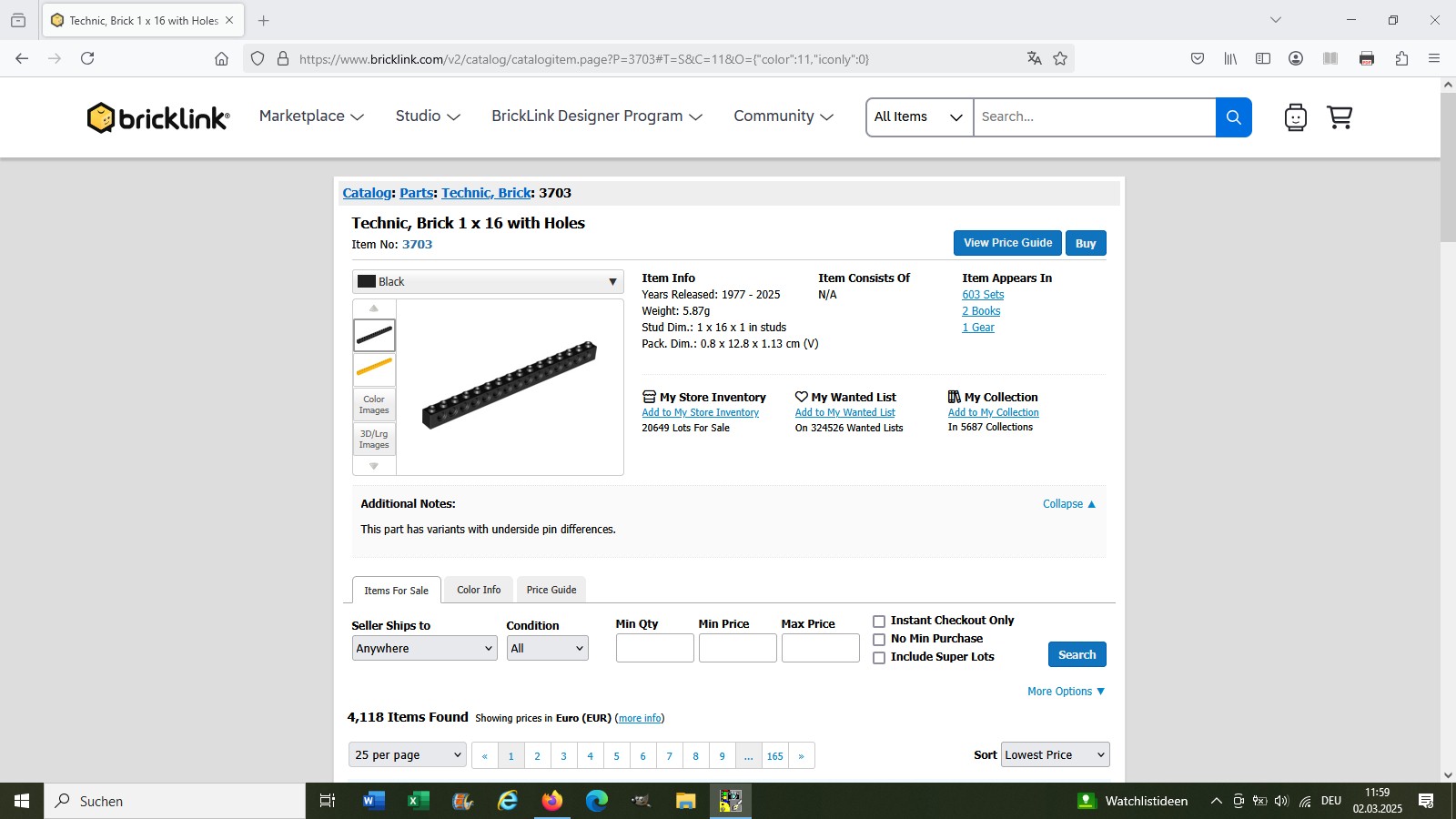The width and height of the screenshot is (1456, 819).
Task: Focus the main Search text box
Action: pos(1095,117)
